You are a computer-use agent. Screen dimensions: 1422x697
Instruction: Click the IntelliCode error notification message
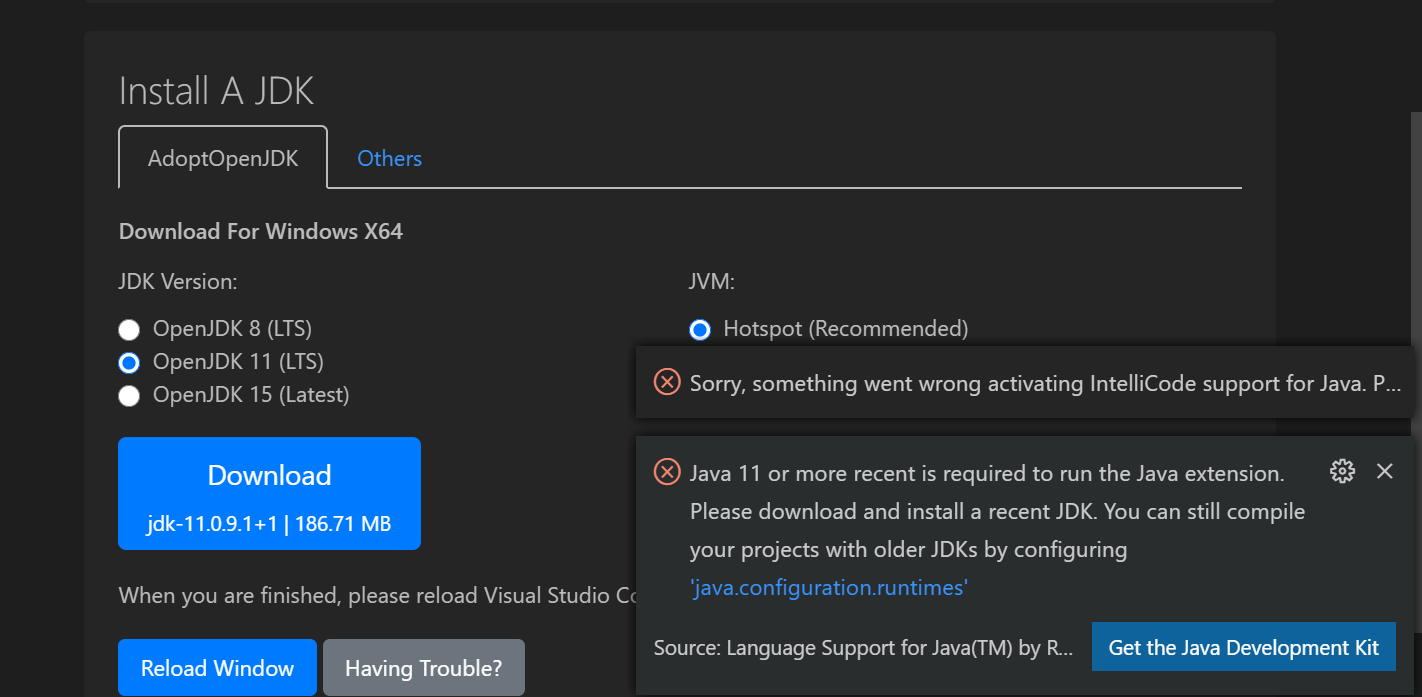(x=1045, y=383)
